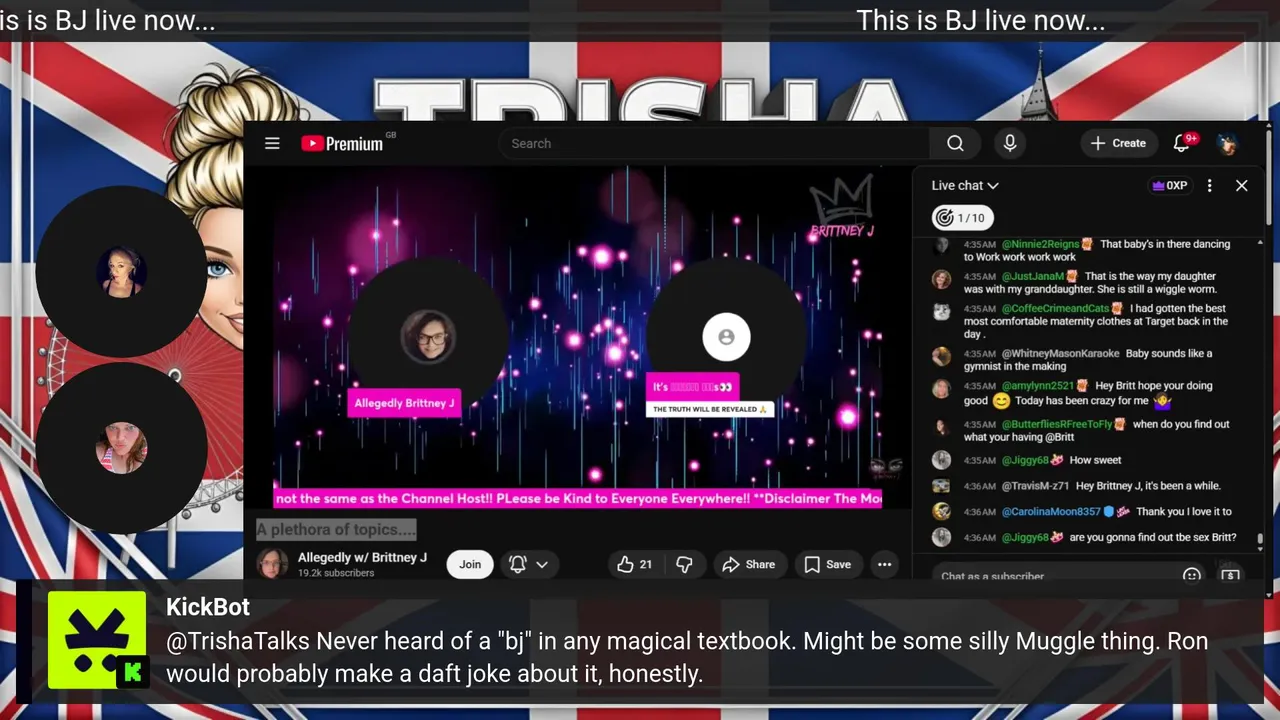Click @Jiggy68 on "find out the sex" message
This screenshot has width=1280, height=720.
coord(1025,537)
